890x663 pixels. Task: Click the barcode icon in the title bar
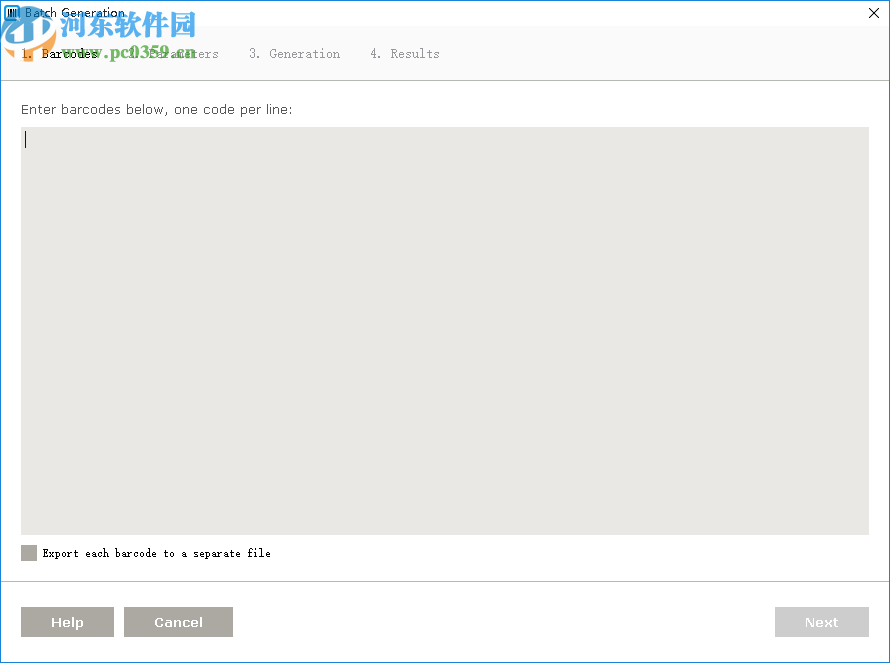[10, 12]
